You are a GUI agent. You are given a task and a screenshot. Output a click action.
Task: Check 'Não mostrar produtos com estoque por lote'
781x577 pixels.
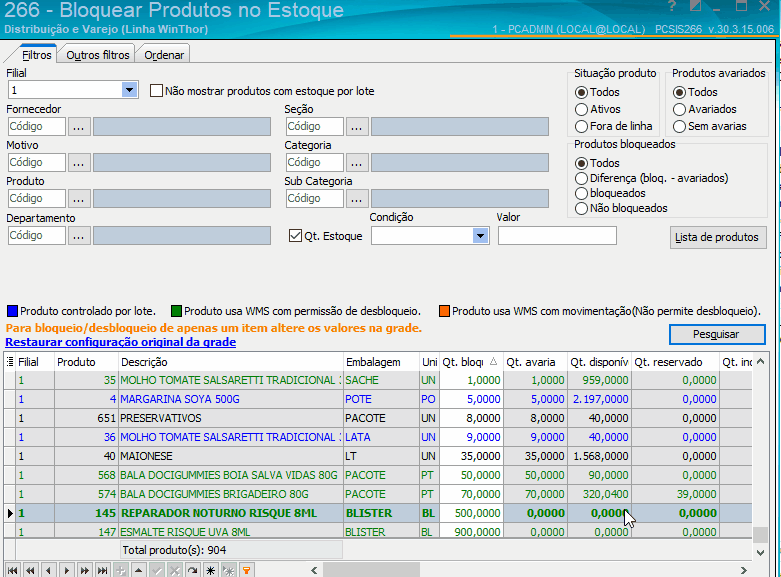156,91
